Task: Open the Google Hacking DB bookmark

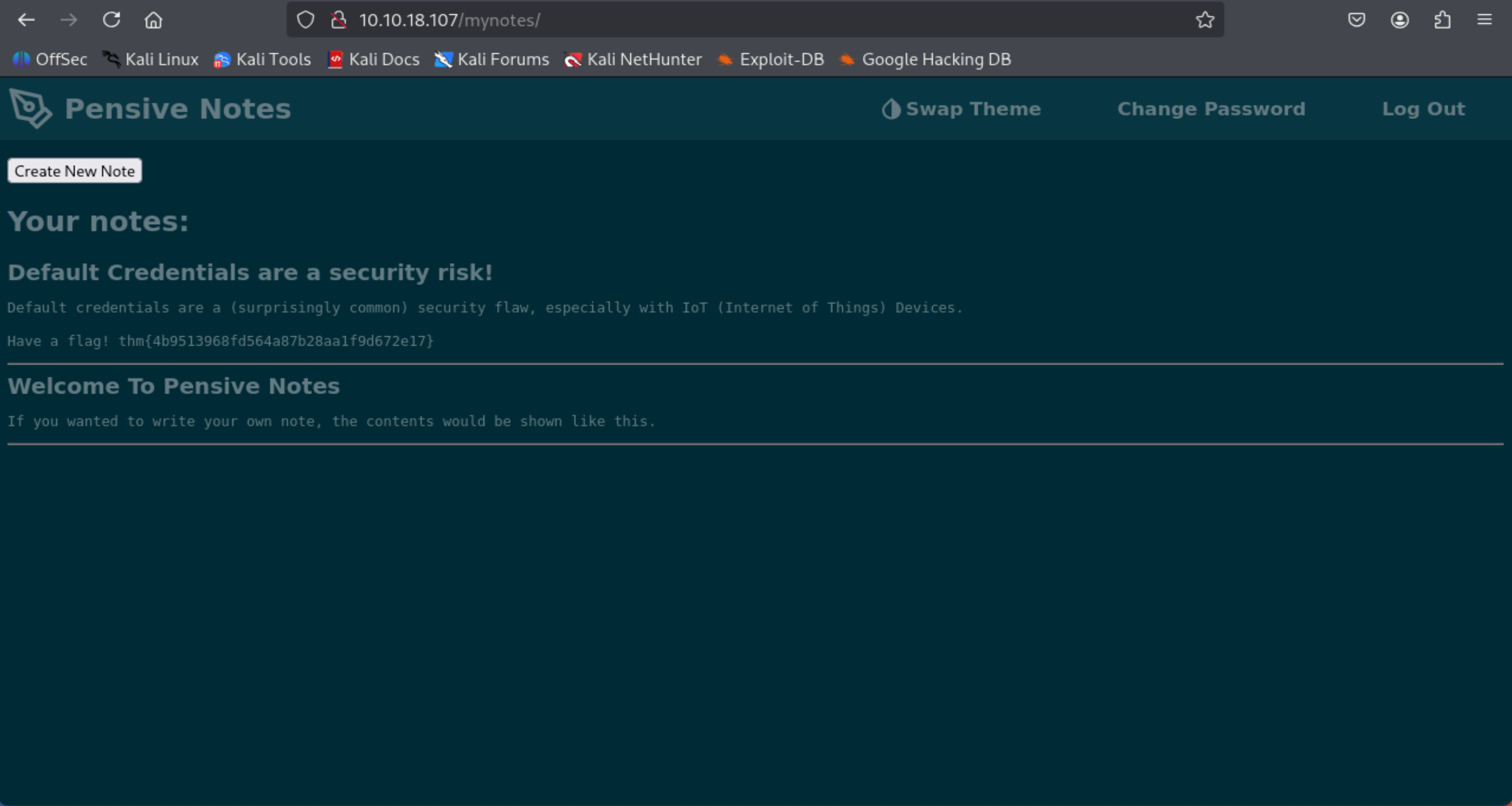Action: 925,59
